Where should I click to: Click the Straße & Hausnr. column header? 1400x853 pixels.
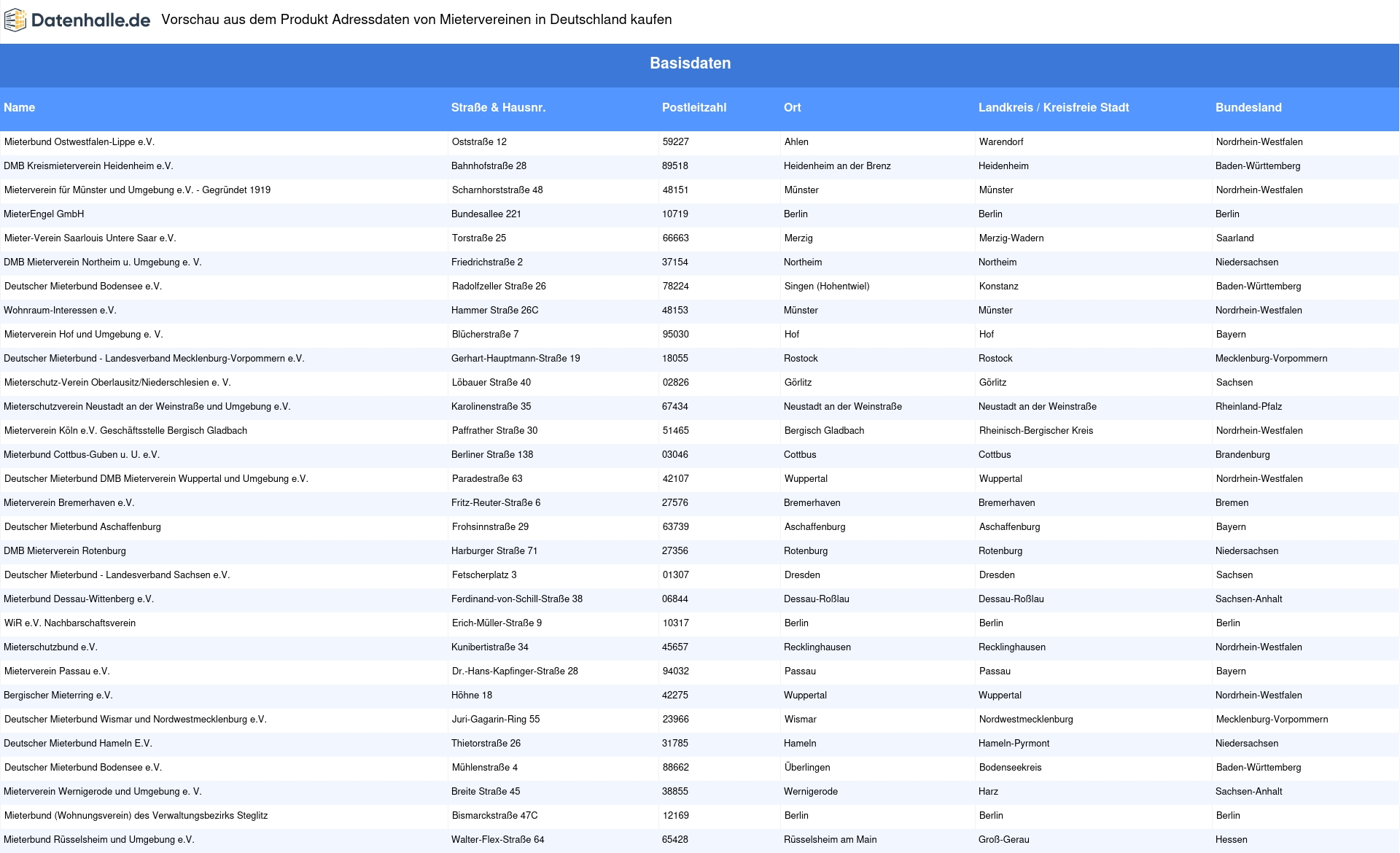coord(498,108)
